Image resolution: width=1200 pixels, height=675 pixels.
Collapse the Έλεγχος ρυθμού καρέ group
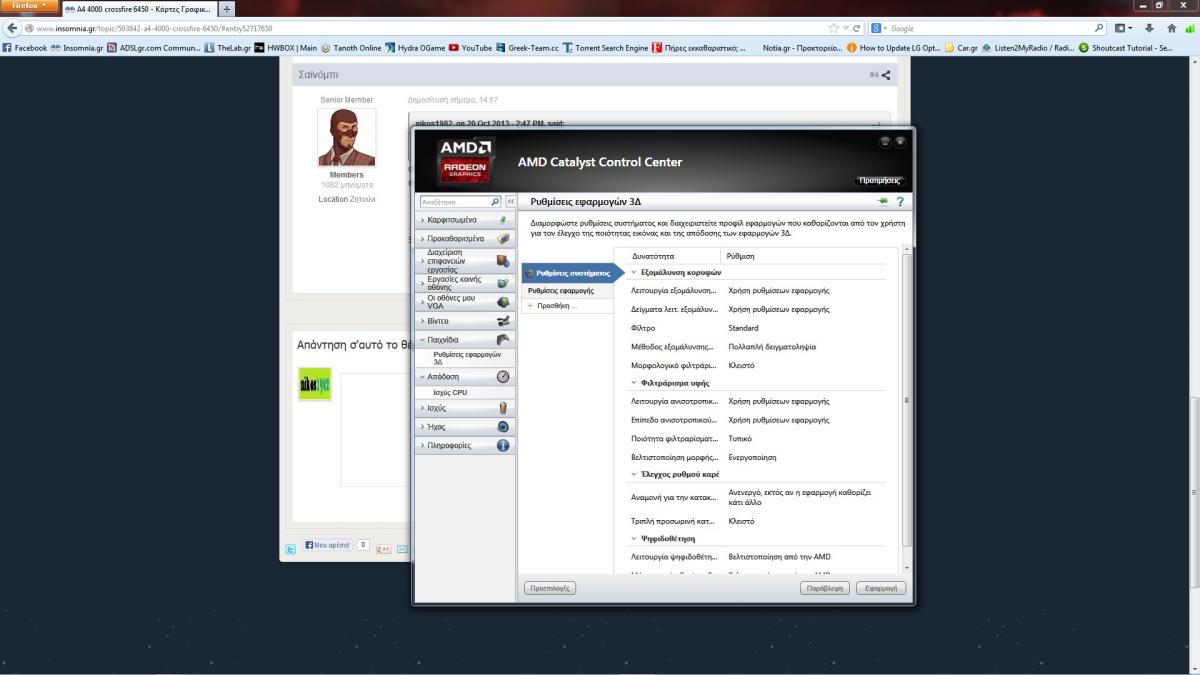634,474
